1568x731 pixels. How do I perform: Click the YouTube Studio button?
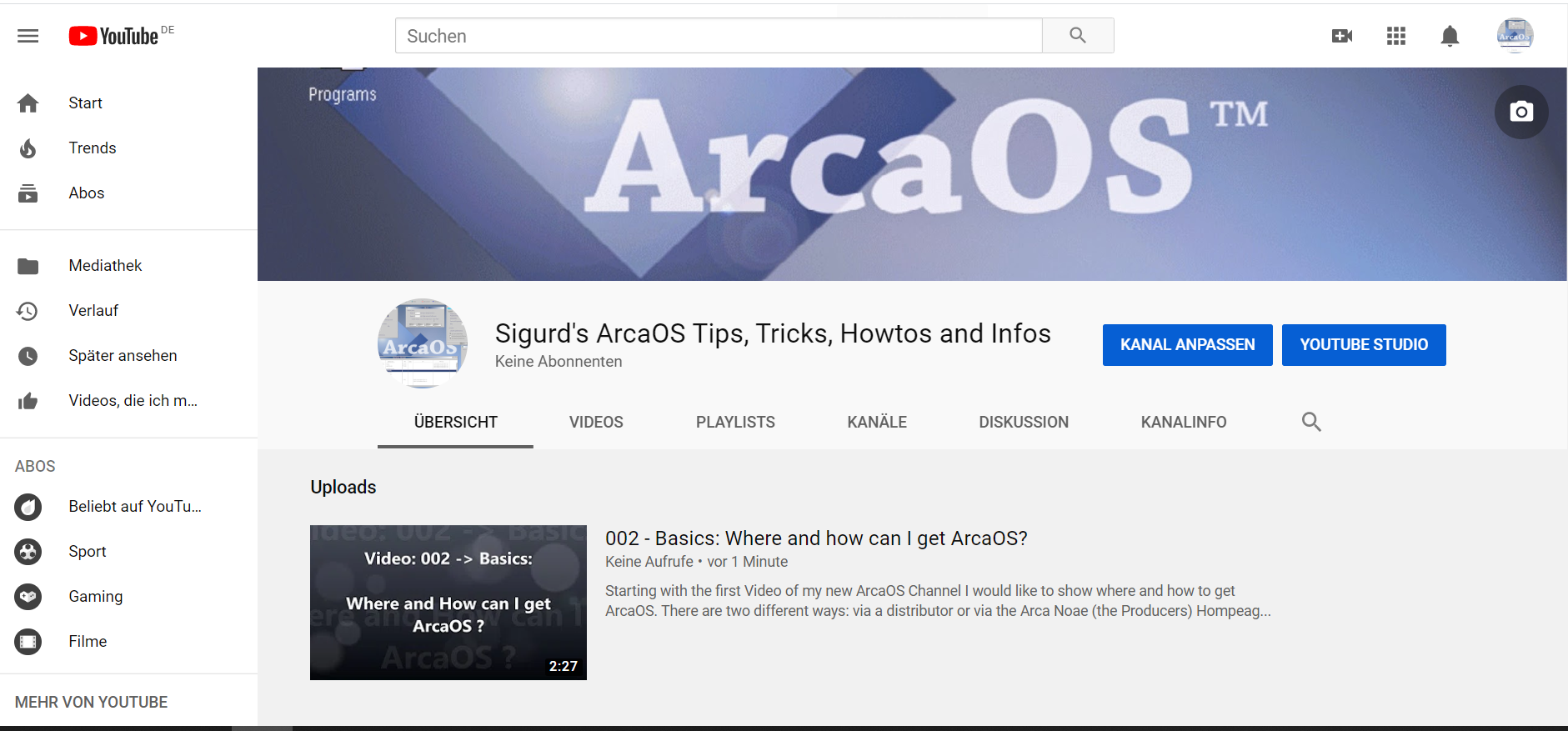tap(1364, 345)
